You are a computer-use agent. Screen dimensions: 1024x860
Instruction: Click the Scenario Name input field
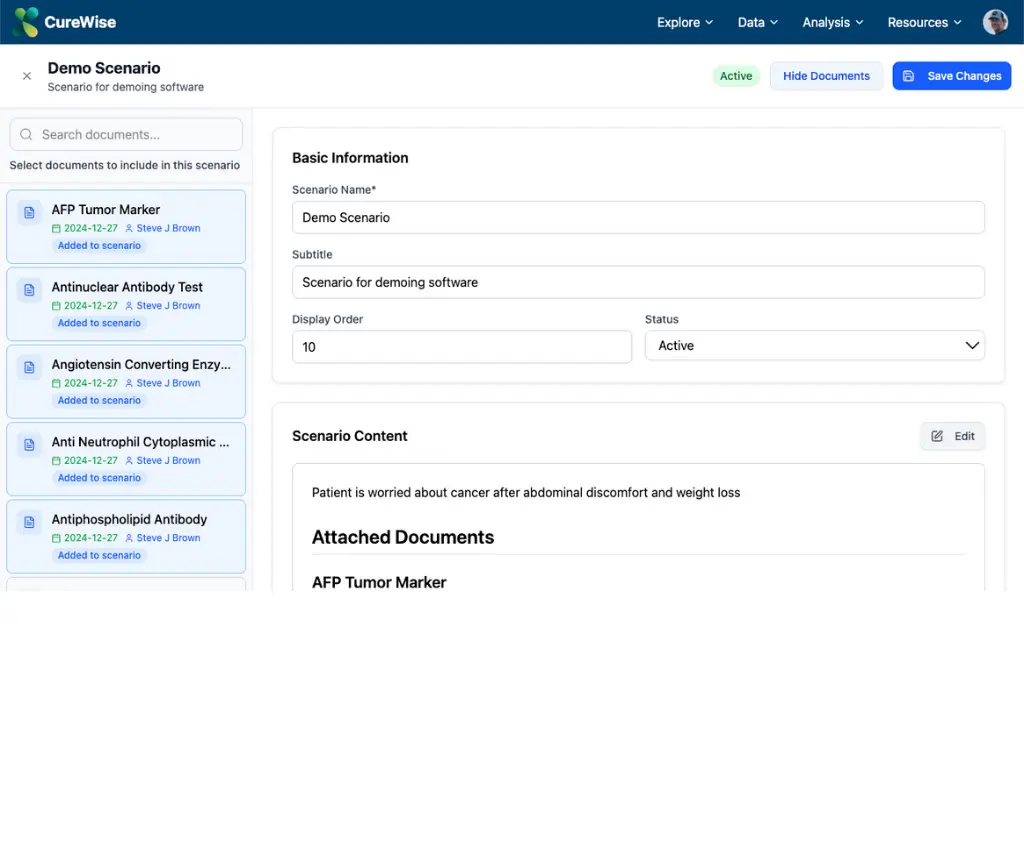(x=638, y=218)
